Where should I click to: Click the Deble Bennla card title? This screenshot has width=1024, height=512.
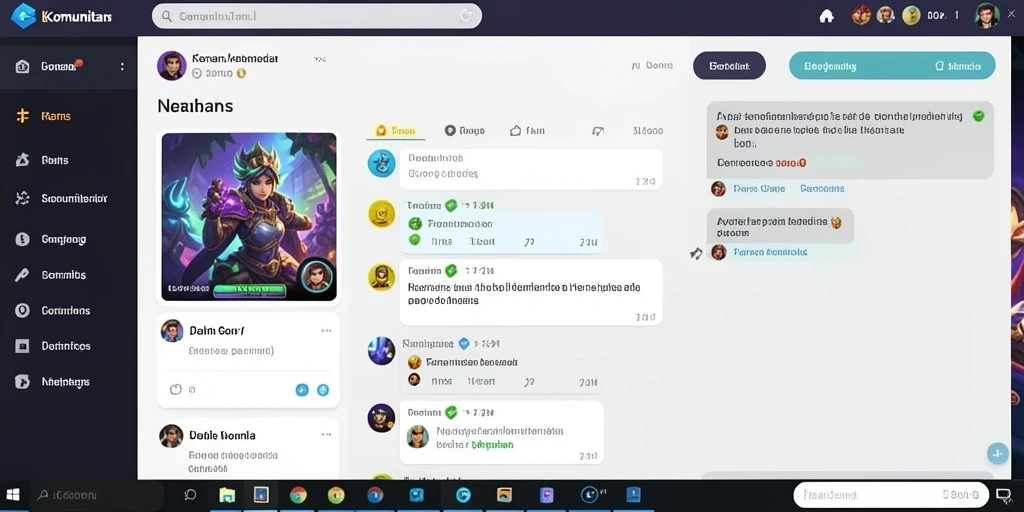click(x=222, y=435)
